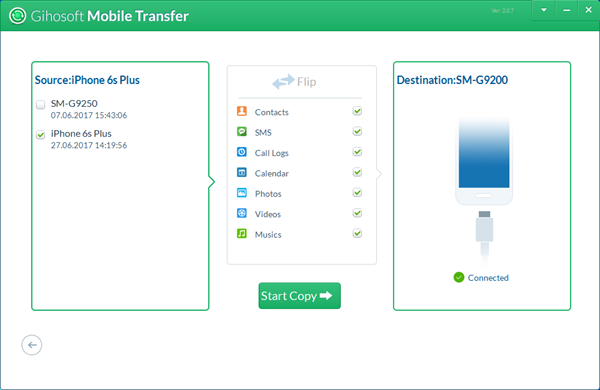Screen dimensions: 600x390
Task: Click the Musics note icon
Action: point(242,233)
